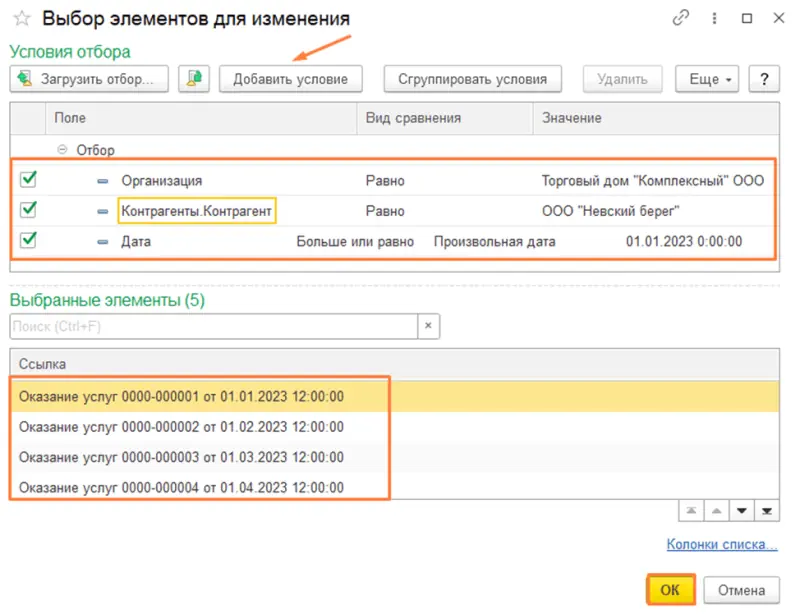Clear the search field with the x button
The width and height of the screenshot is (800, 614).
[x=428, y=327]
